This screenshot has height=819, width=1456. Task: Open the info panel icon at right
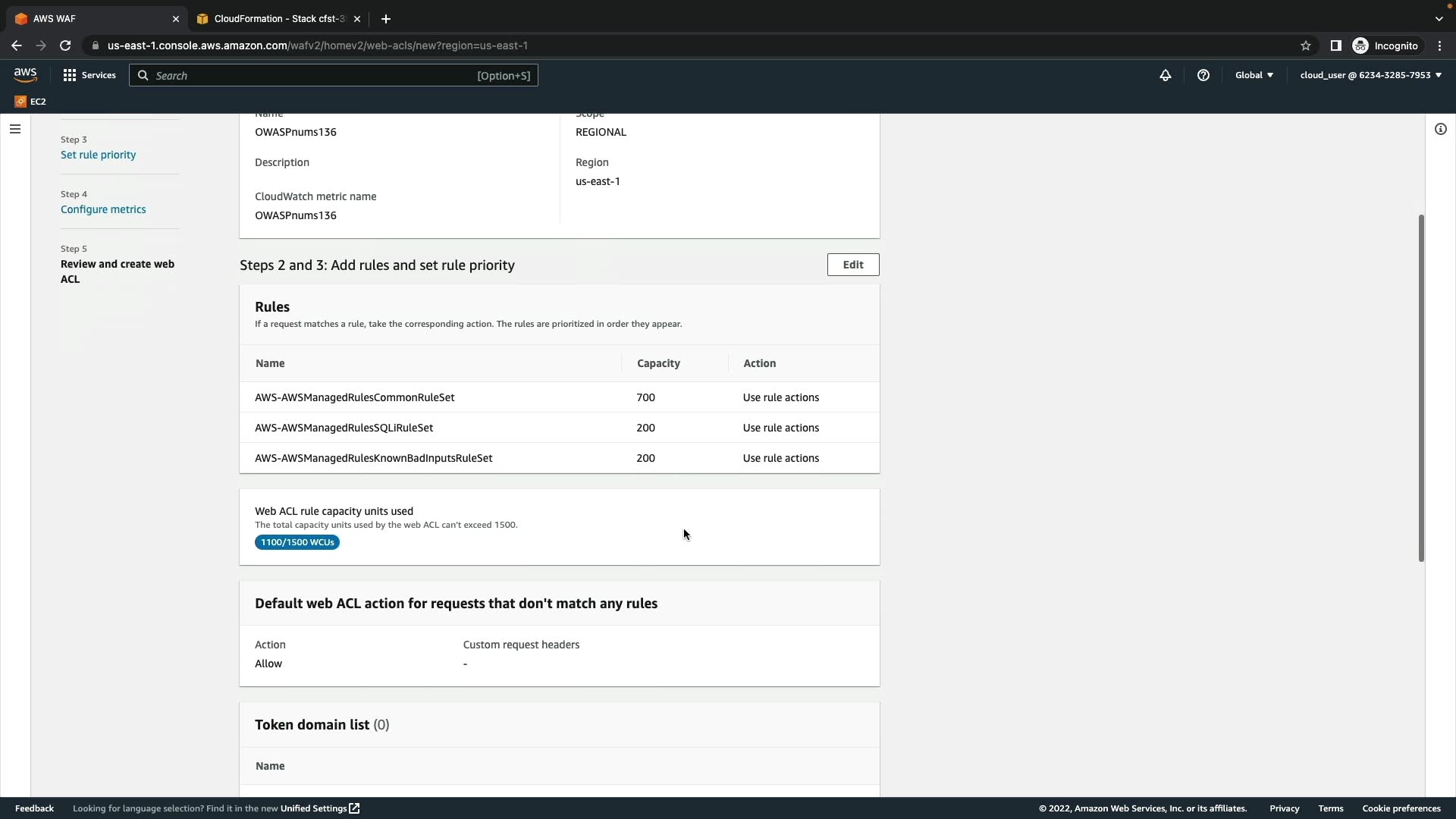(1441, 129)
